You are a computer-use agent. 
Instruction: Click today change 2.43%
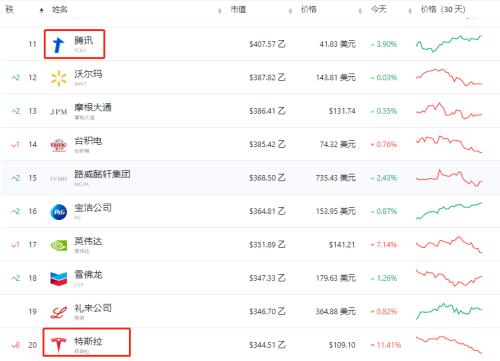(384, 178)
